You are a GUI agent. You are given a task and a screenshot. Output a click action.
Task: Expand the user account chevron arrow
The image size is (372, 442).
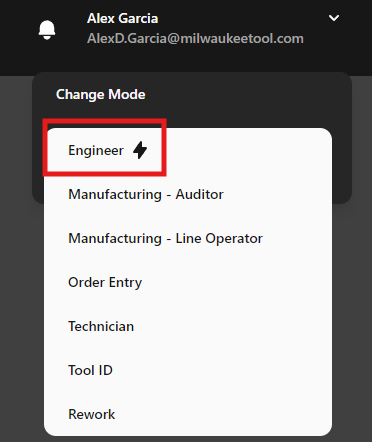click(x=334, y=18)
